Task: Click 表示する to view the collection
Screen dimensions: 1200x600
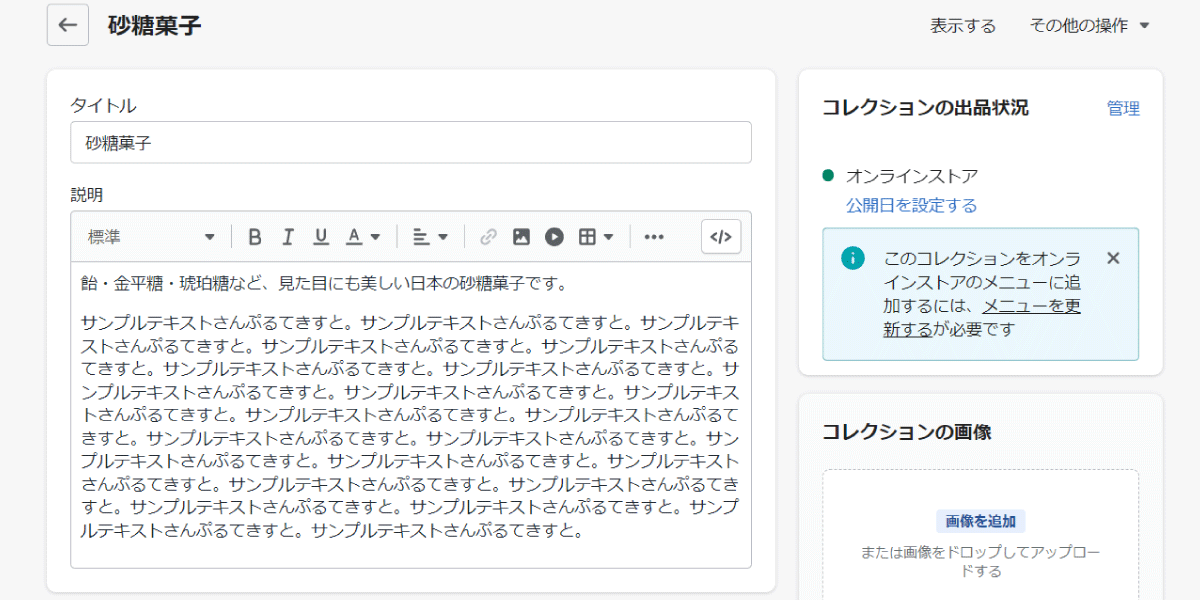Action: point(963,26)
